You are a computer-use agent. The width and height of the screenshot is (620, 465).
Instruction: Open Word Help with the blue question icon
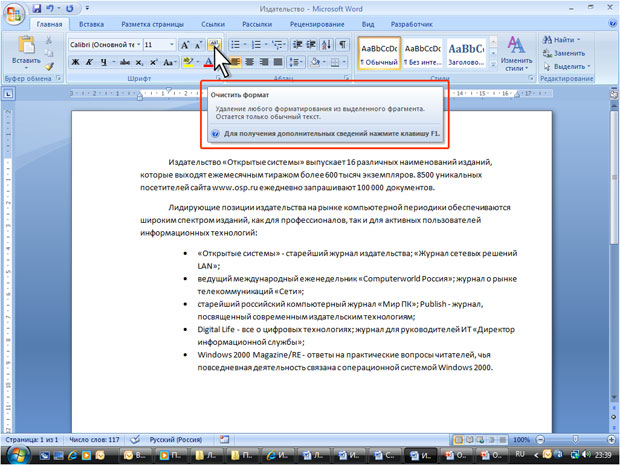612,24
